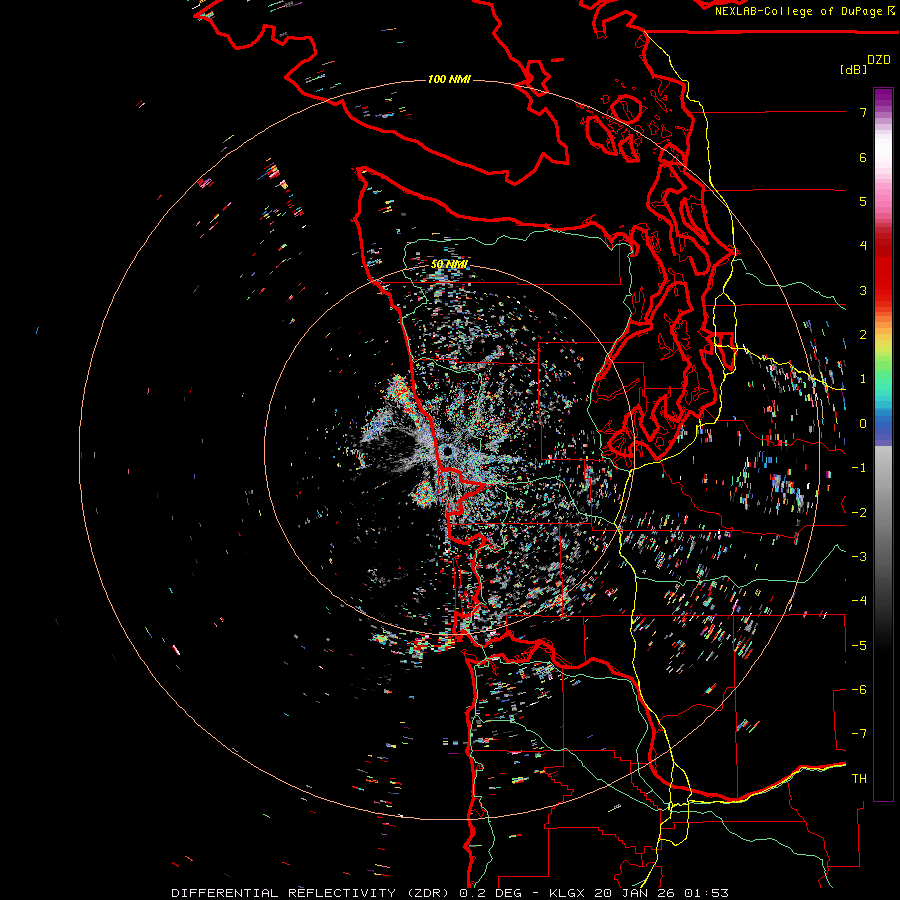Viewport: 900px width, 900px height.
Task: Click the TH threshold label on the legend
Action: point(859,779)
